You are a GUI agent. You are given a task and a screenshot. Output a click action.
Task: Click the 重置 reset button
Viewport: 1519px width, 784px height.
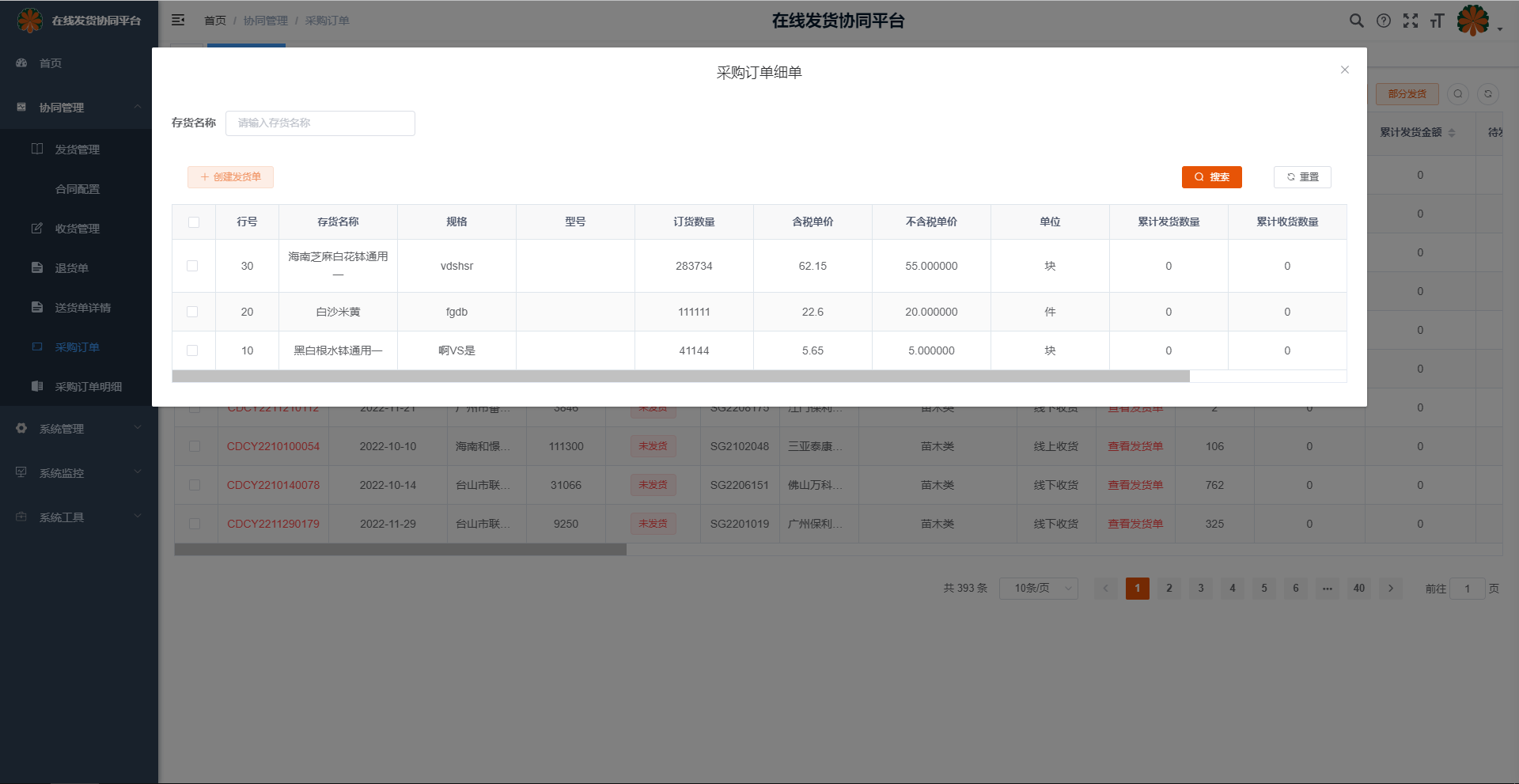click(1302, 177)
